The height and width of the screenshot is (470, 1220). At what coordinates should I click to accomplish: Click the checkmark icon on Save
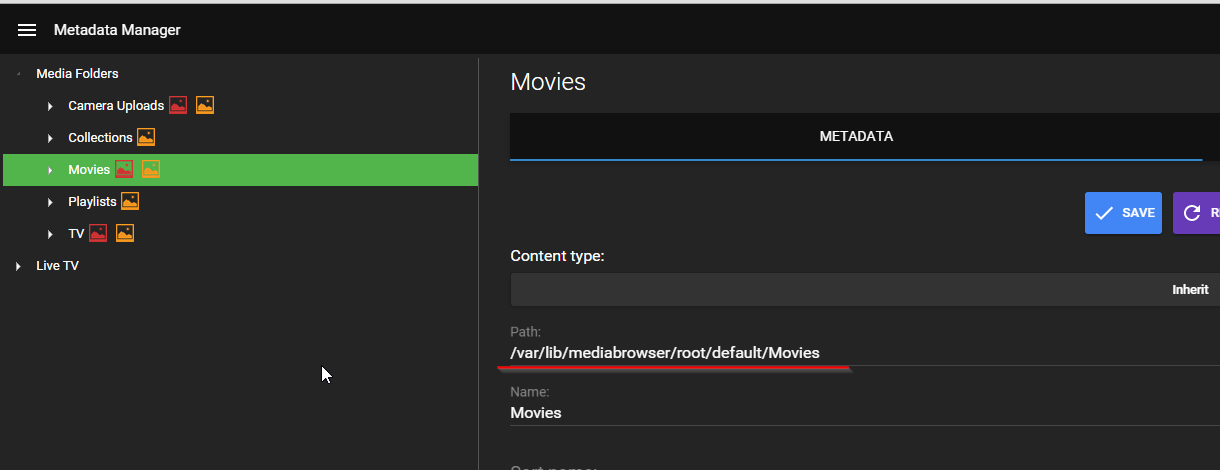[x=1104, y=213]
